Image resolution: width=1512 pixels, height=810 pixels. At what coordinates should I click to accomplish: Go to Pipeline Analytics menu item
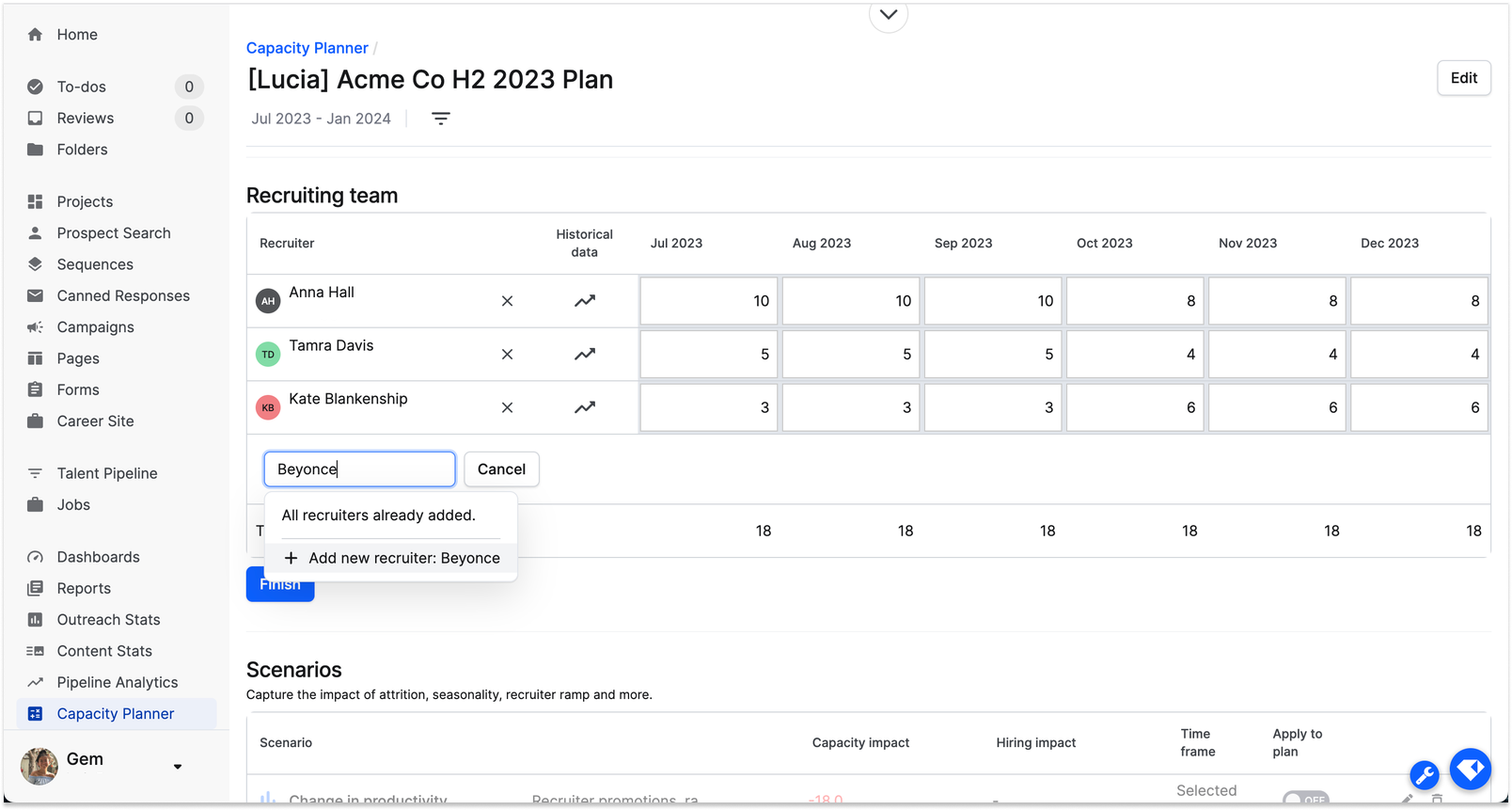point(117,682)
